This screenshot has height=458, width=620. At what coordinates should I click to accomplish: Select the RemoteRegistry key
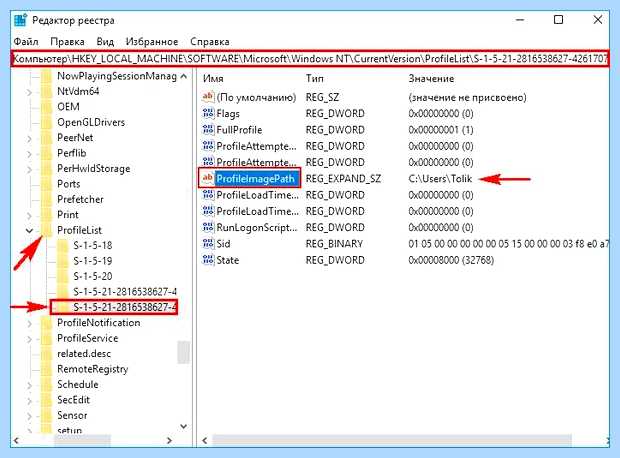93,369
